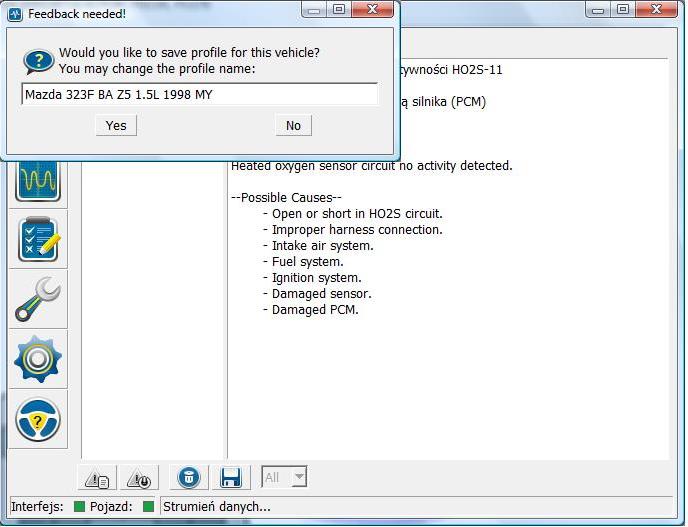This screenshot has height=527, width=688.
Task: Open the gear settings icon in sidebar
Action: [x=38, y=359]
